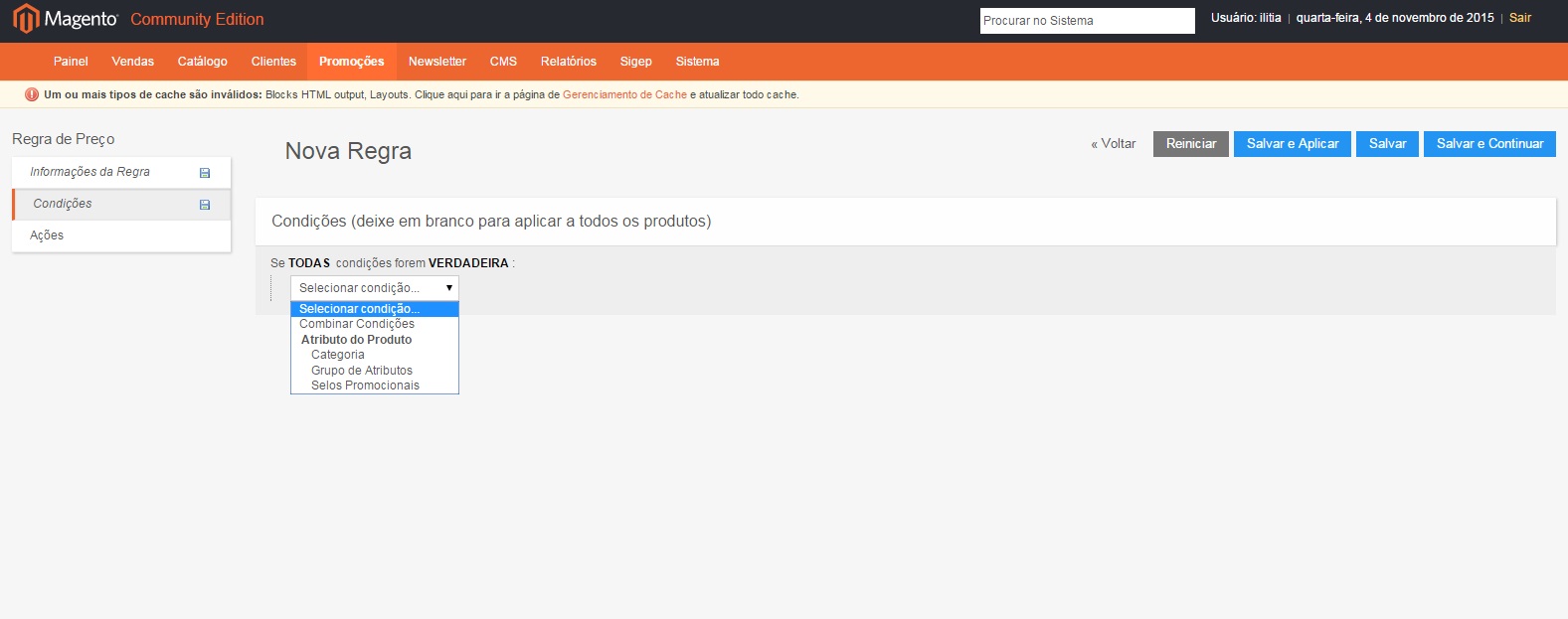
Task: Click the Salvar button
Action: click(x=1388, y=144)
